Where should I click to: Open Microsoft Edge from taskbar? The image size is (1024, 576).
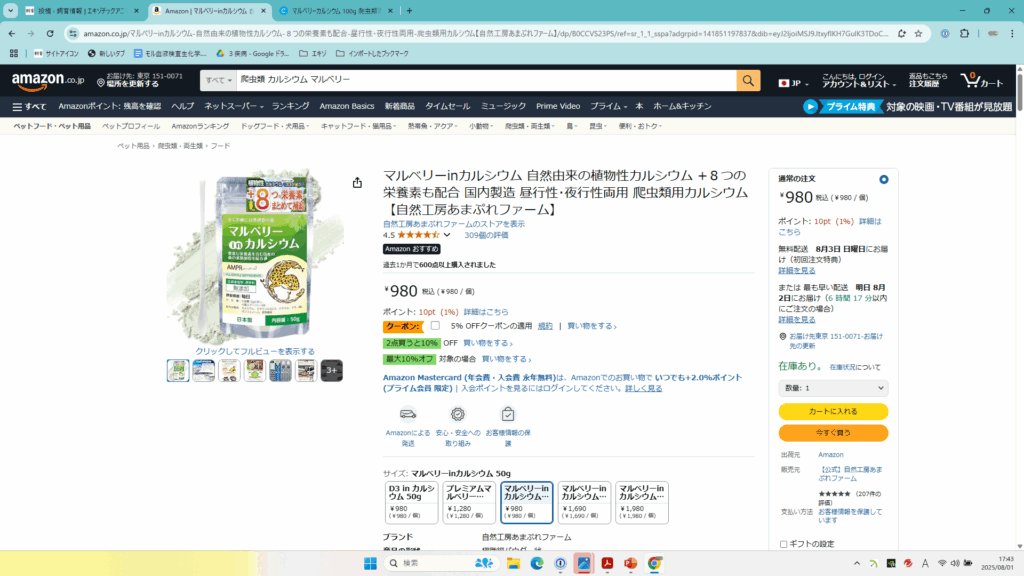pyautogui.click(x=537, y=564)
